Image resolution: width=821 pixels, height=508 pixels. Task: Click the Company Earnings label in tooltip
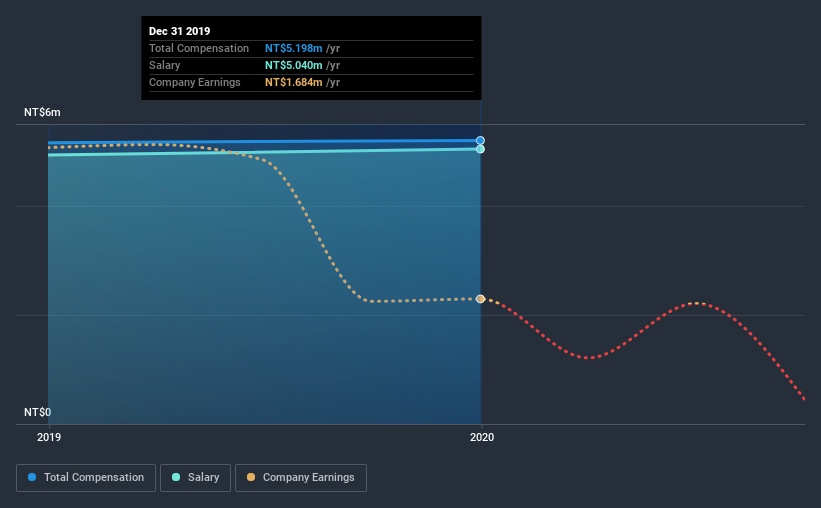195,82
